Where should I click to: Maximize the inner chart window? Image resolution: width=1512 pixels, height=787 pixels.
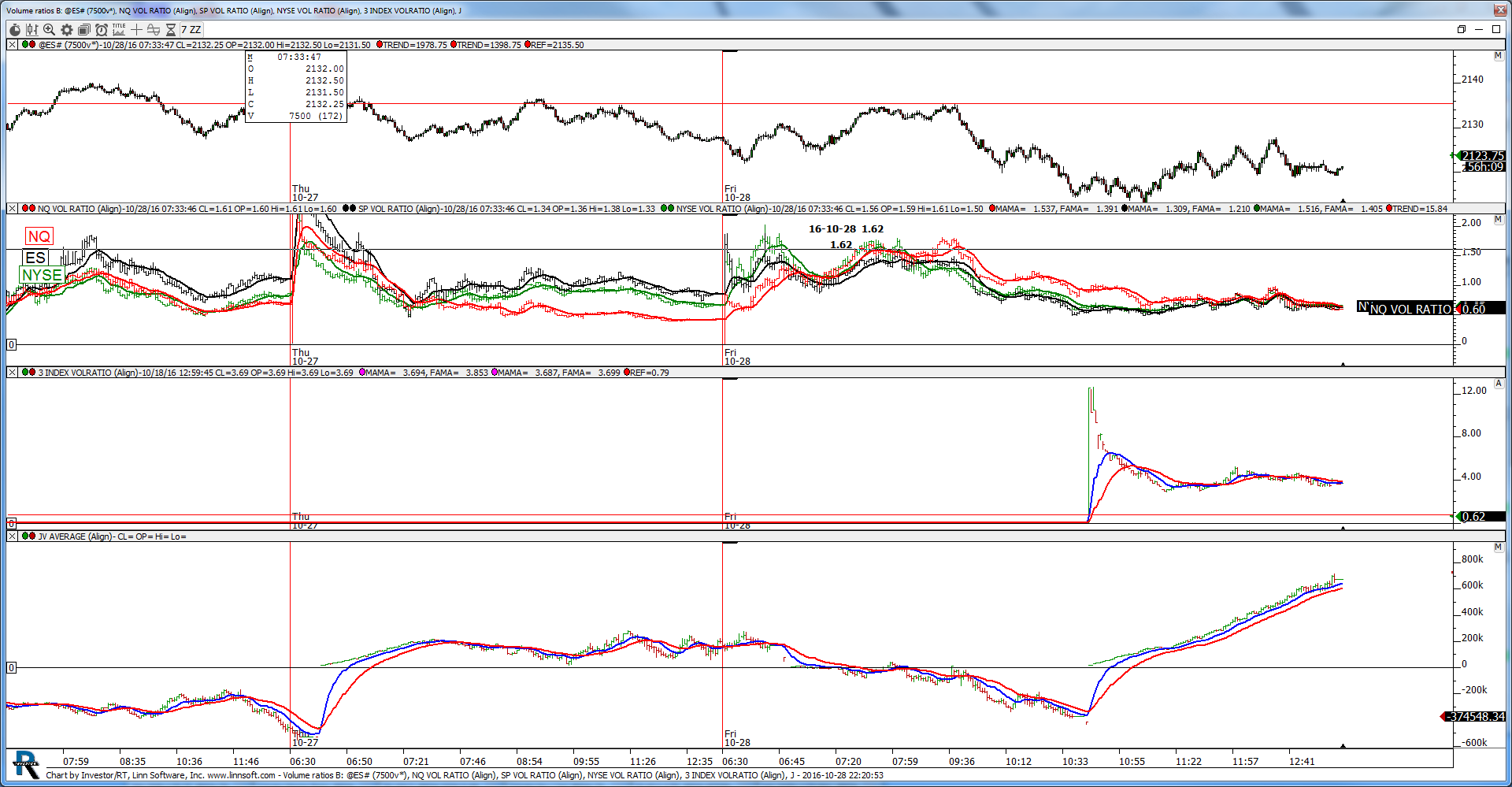(1496, 29)
